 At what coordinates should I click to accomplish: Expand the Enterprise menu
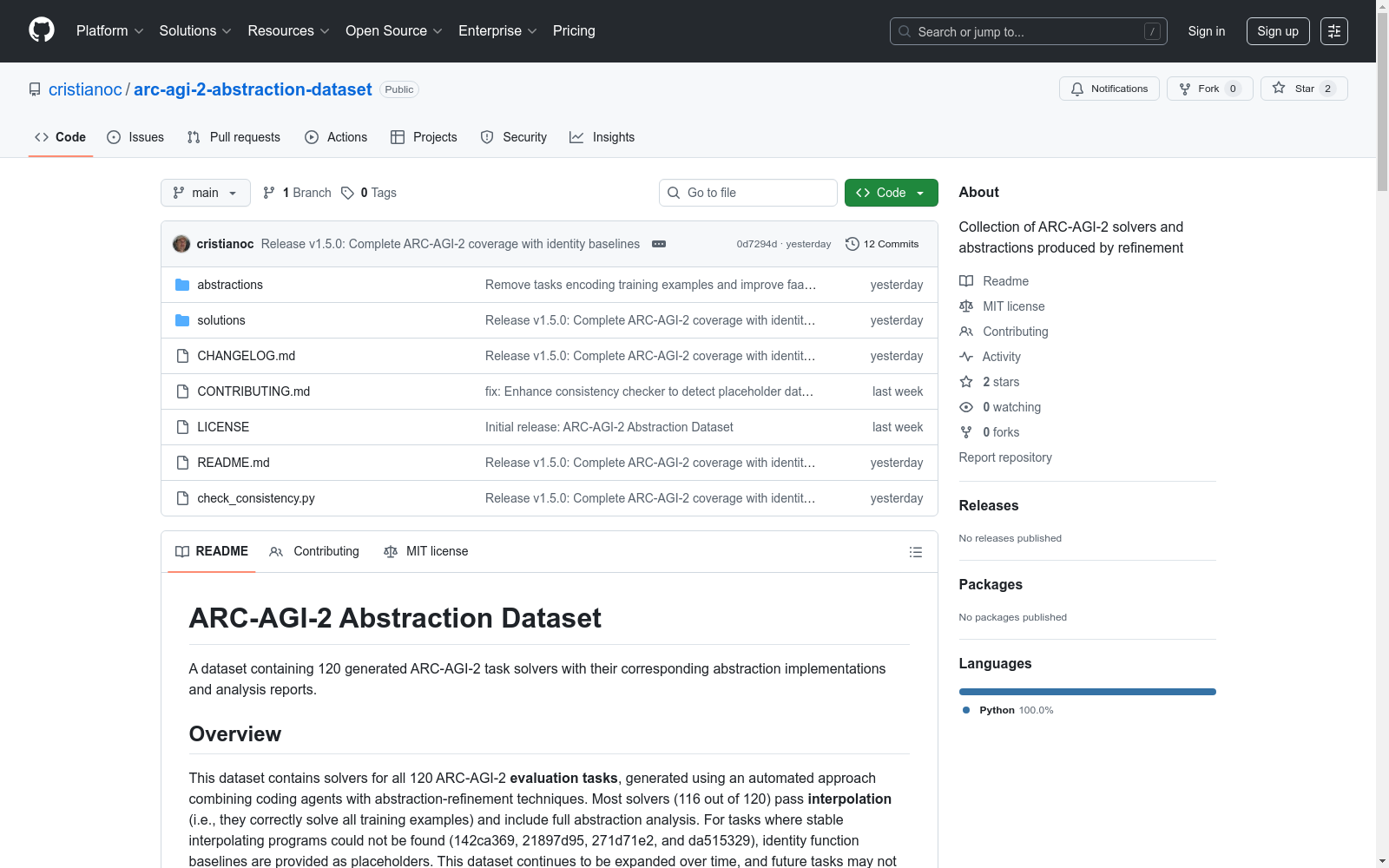[497, 31]
